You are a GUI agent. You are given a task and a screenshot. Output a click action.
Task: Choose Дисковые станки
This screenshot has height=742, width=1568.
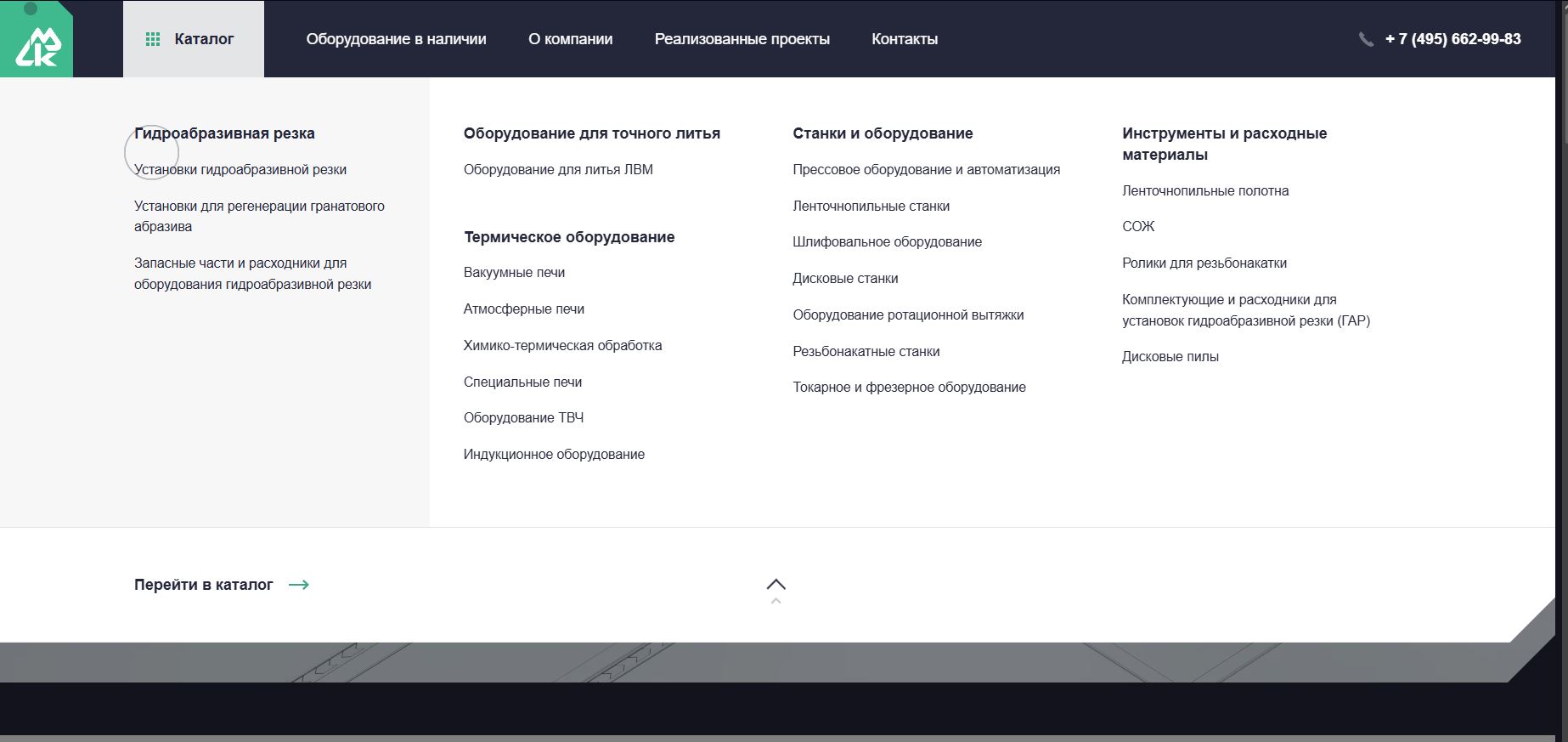(845, 279)
